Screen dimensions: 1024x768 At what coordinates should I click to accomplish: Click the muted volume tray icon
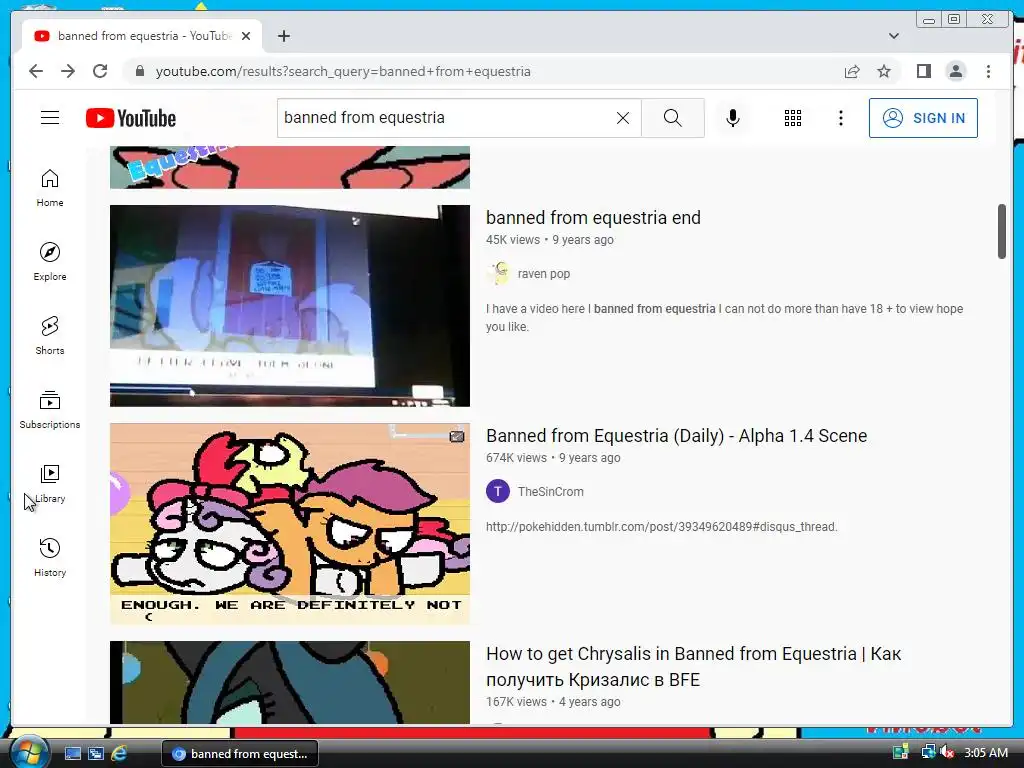tap(947, 753)
